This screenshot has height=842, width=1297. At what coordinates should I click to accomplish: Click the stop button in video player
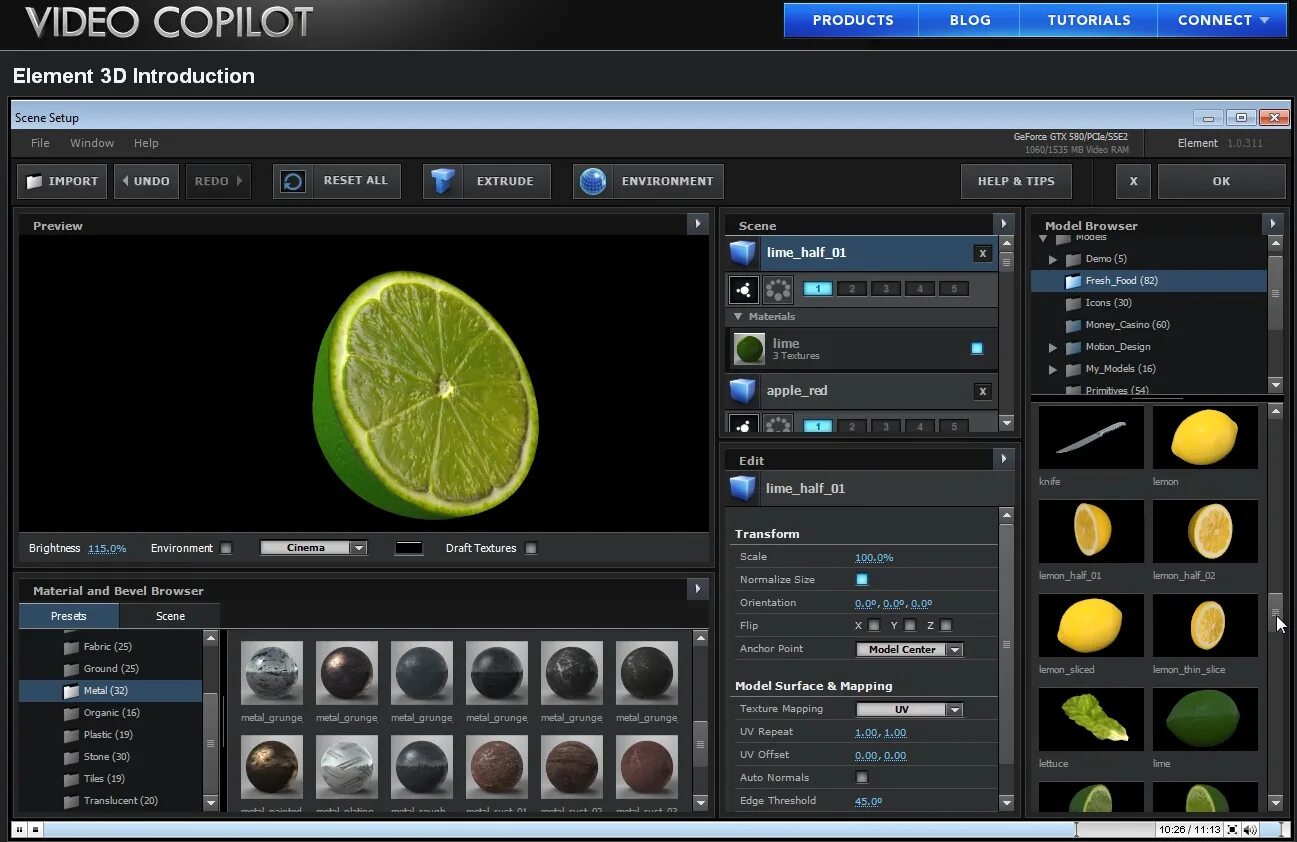(x=35, y=829)
